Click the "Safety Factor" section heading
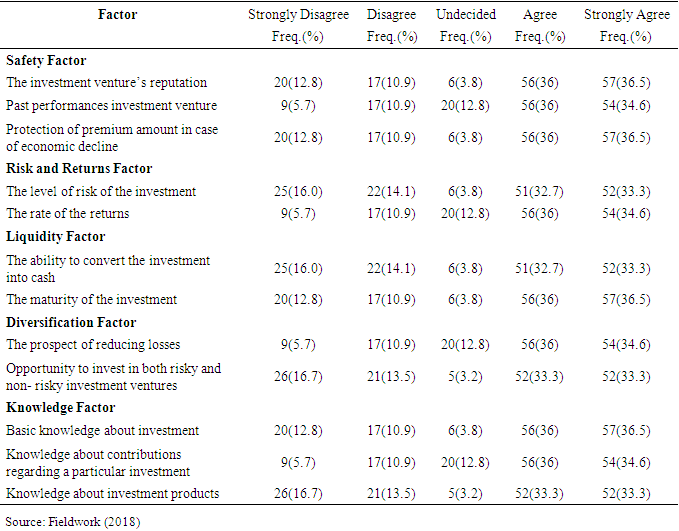This screenshot has width=679, height=531. click(x=46, y=61)
